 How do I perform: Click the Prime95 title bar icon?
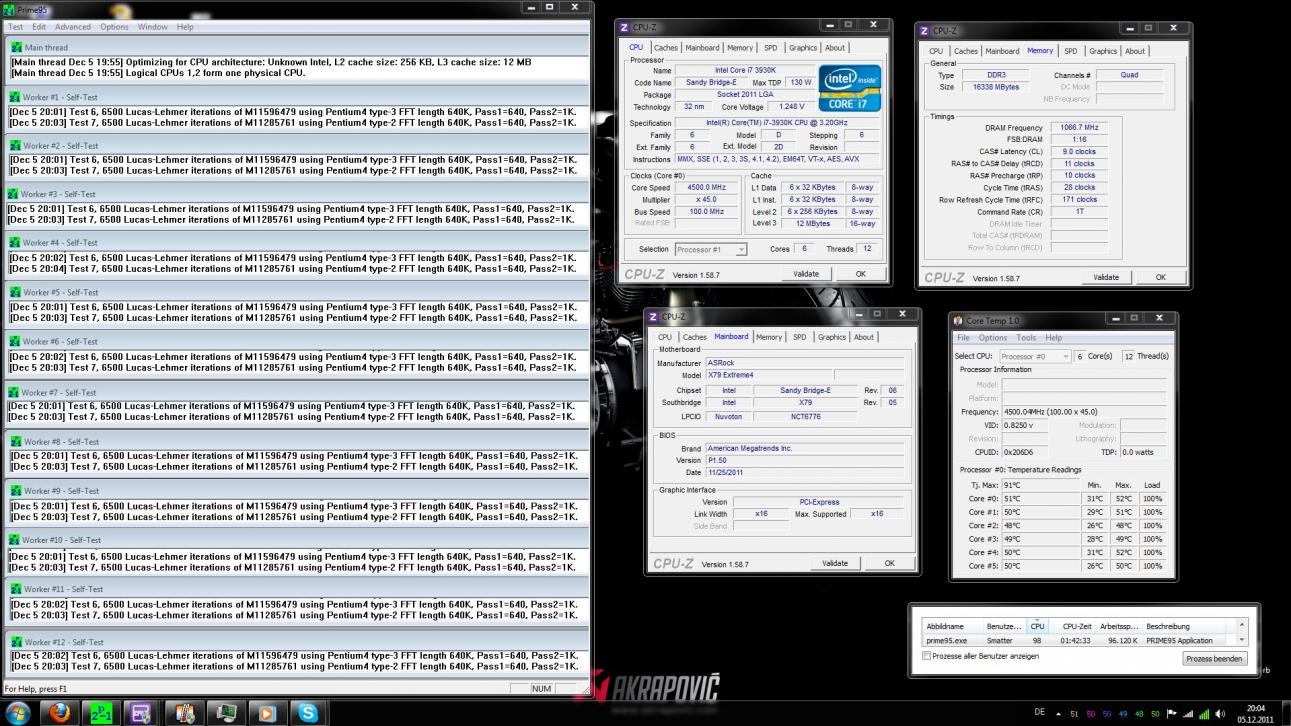pos(10,9)
